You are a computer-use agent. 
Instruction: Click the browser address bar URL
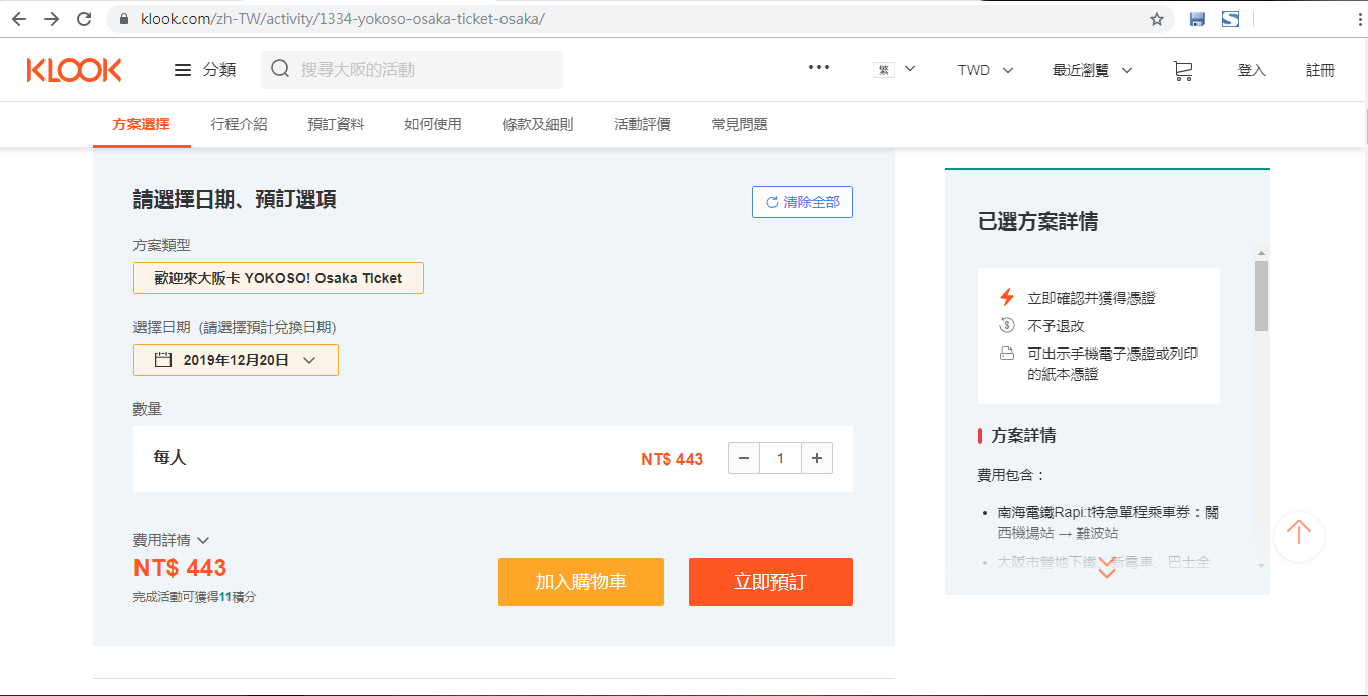[343, 19]
